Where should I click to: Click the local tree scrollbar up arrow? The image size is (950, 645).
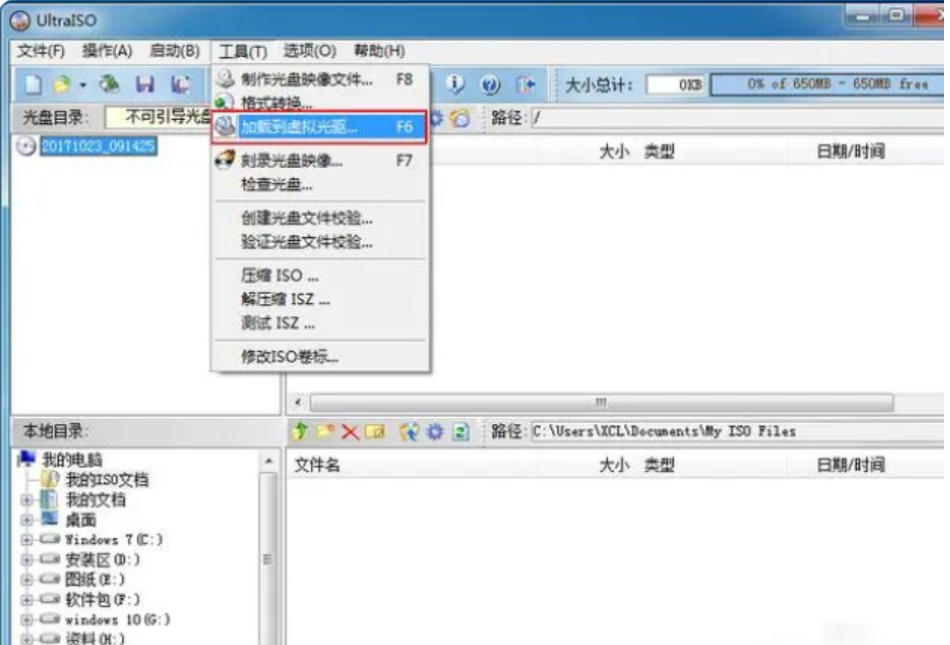(268, 461)
